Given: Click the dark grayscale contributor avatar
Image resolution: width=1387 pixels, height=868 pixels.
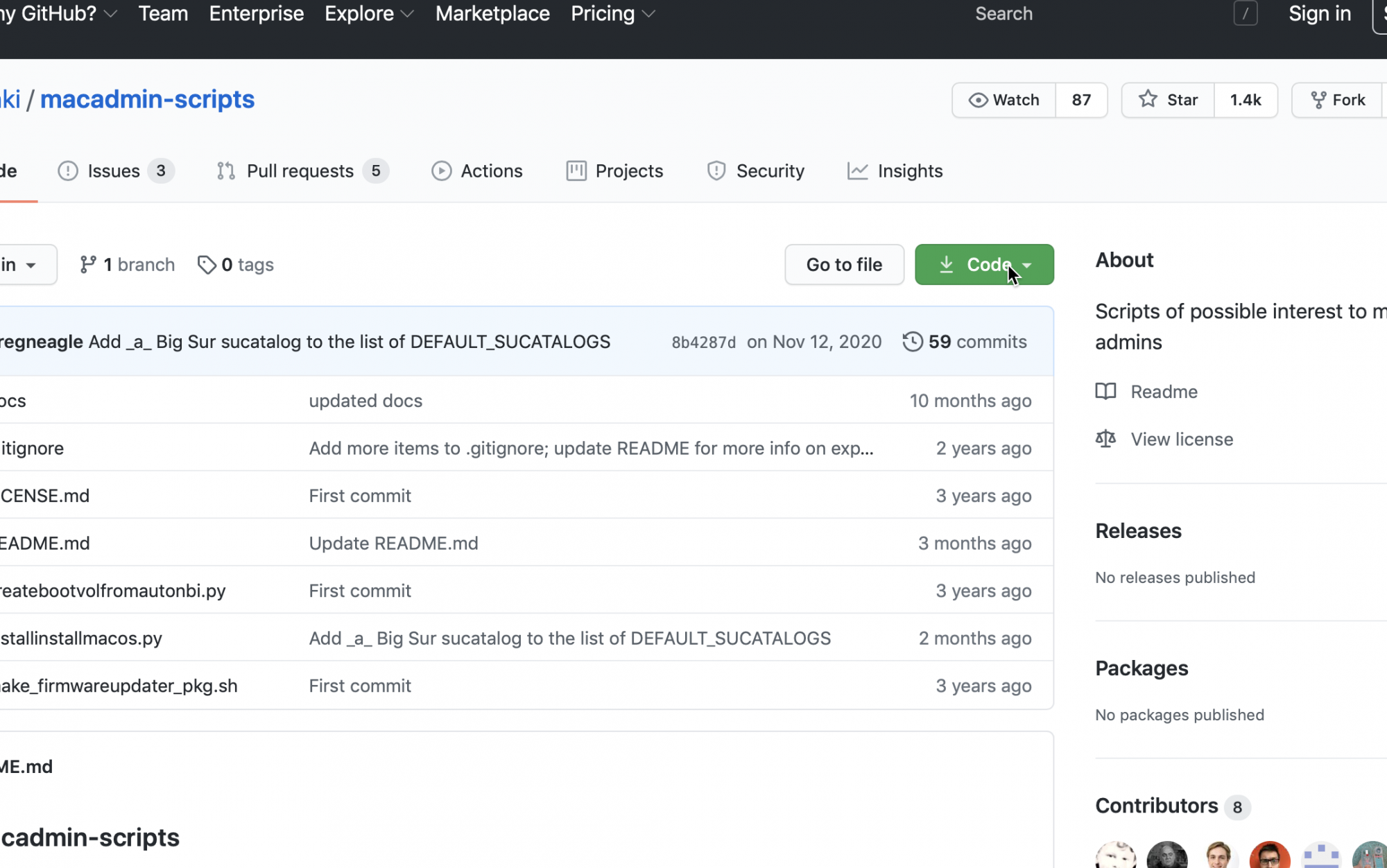Looking at the screenshot, I should (1167, 856).
